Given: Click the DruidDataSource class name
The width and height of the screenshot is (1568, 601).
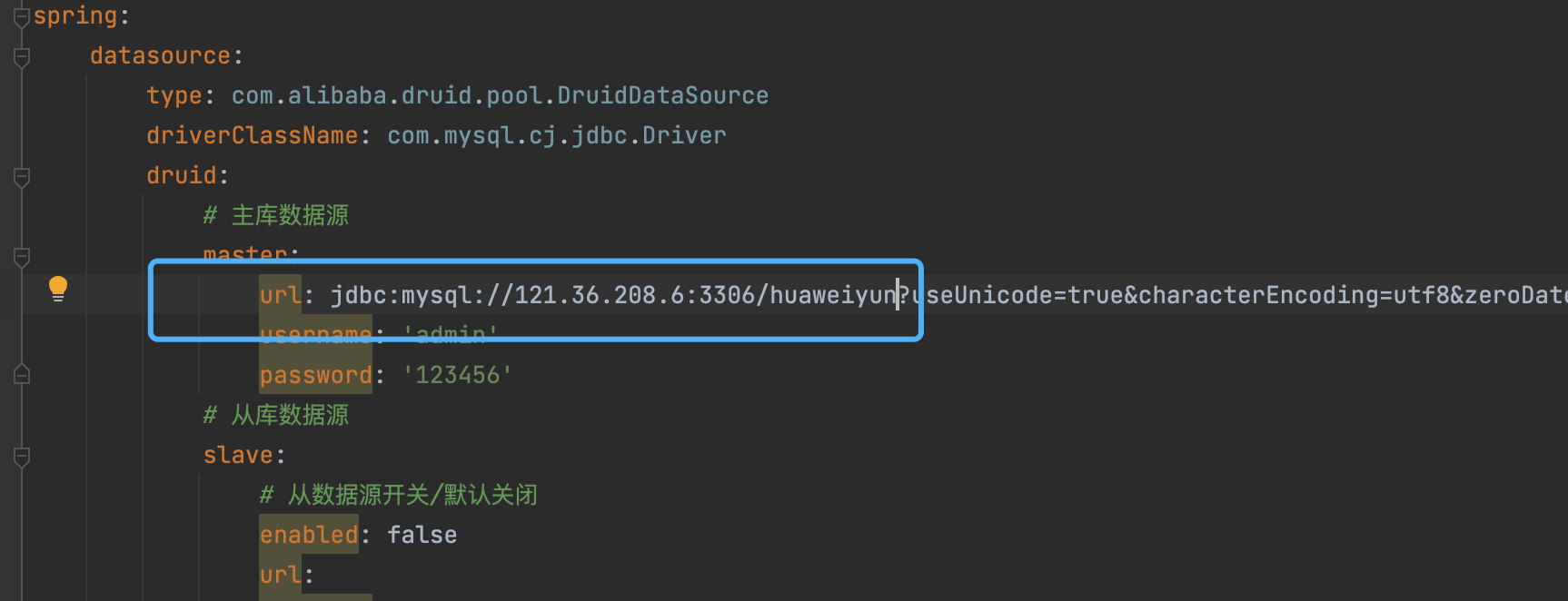Looking at the screenshot, I should 663,95.
